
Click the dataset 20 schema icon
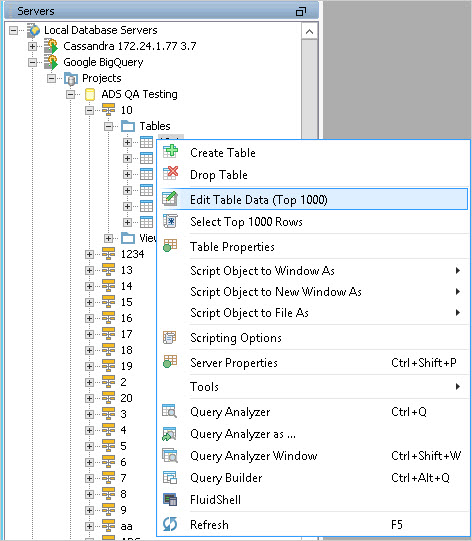(x=108, y=398)
